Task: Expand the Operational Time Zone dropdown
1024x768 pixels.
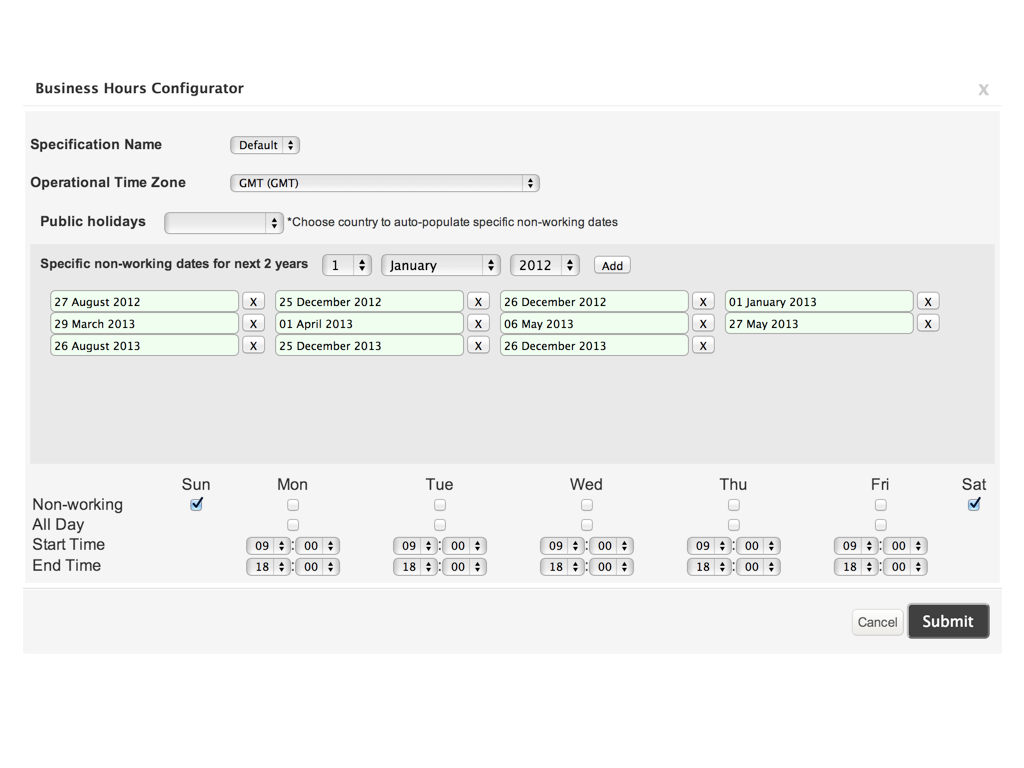Action: coord(385,183)
